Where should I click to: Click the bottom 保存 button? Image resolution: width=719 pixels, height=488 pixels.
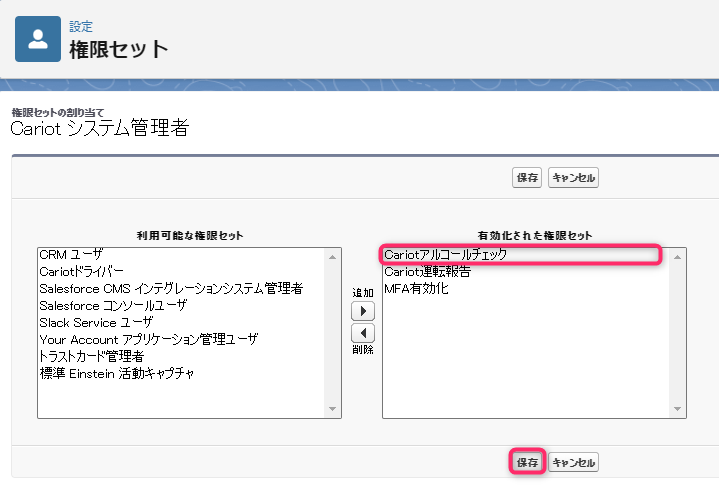(527, 462)
